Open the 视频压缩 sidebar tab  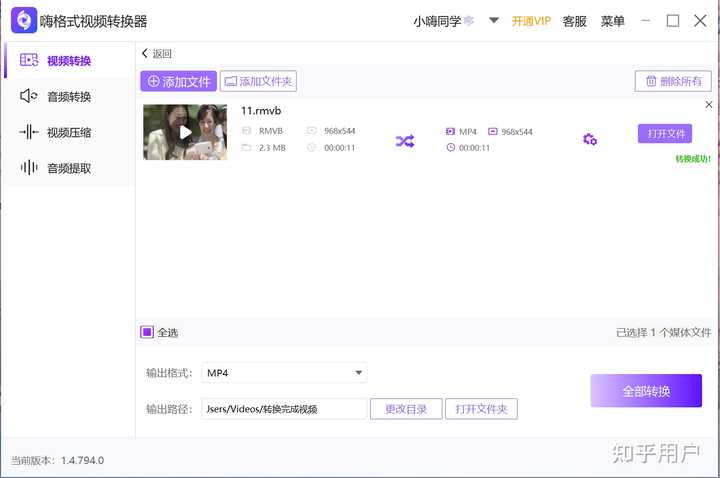pos(69,132)
